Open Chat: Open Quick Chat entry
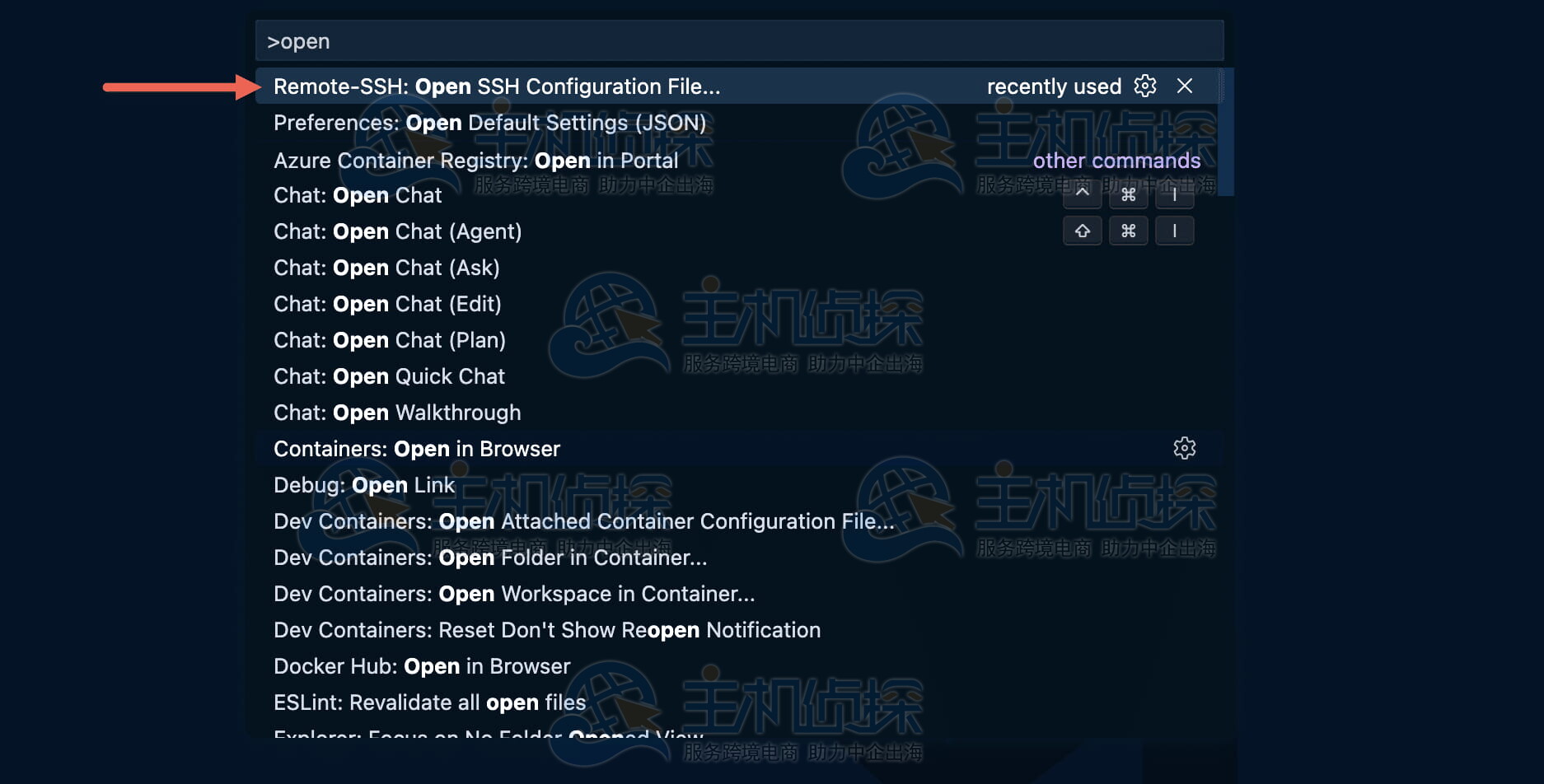The image size is (1544, 784). [389, 376]
